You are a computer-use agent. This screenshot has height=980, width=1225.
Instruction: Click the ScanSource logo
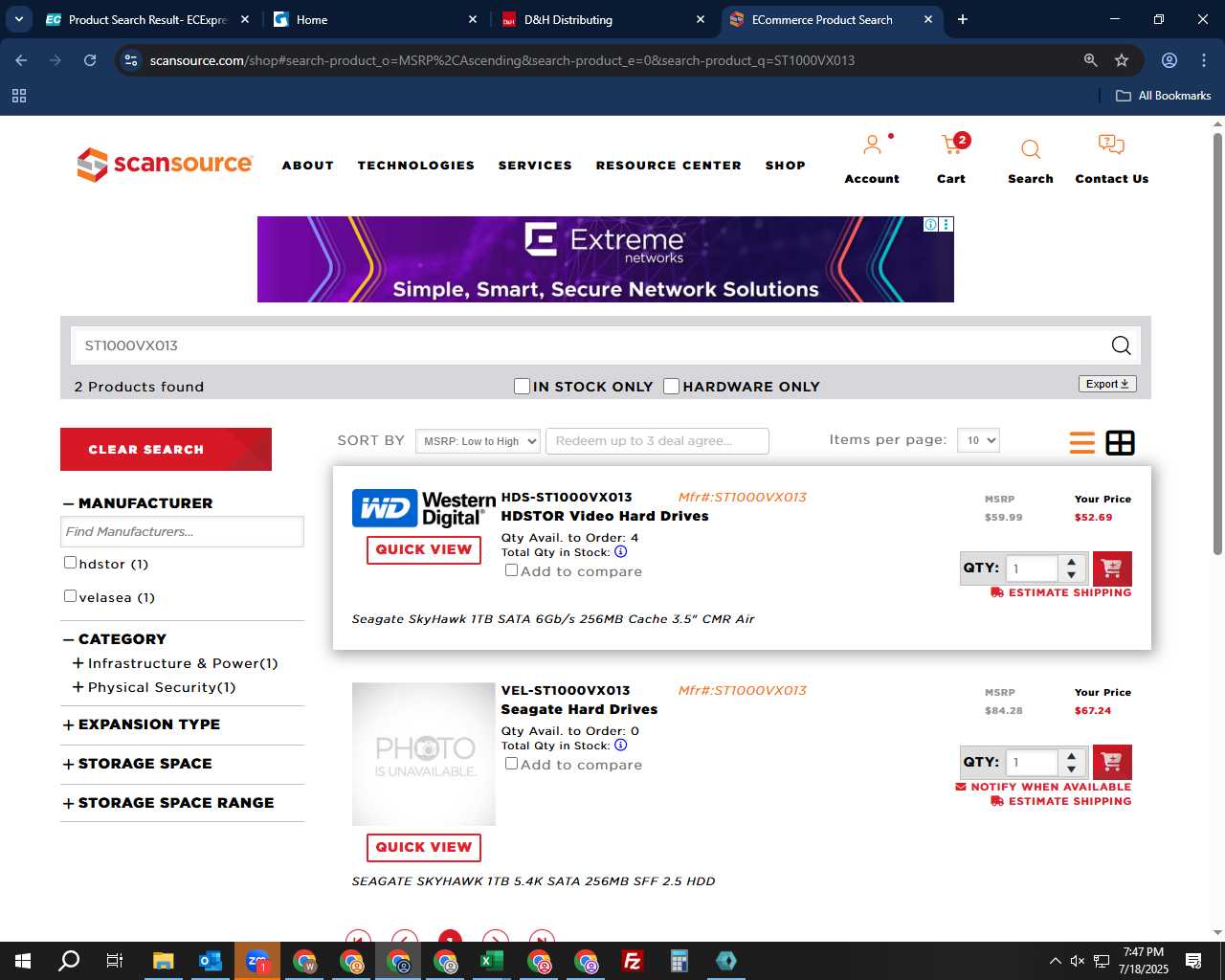click(x=165, y=165)
